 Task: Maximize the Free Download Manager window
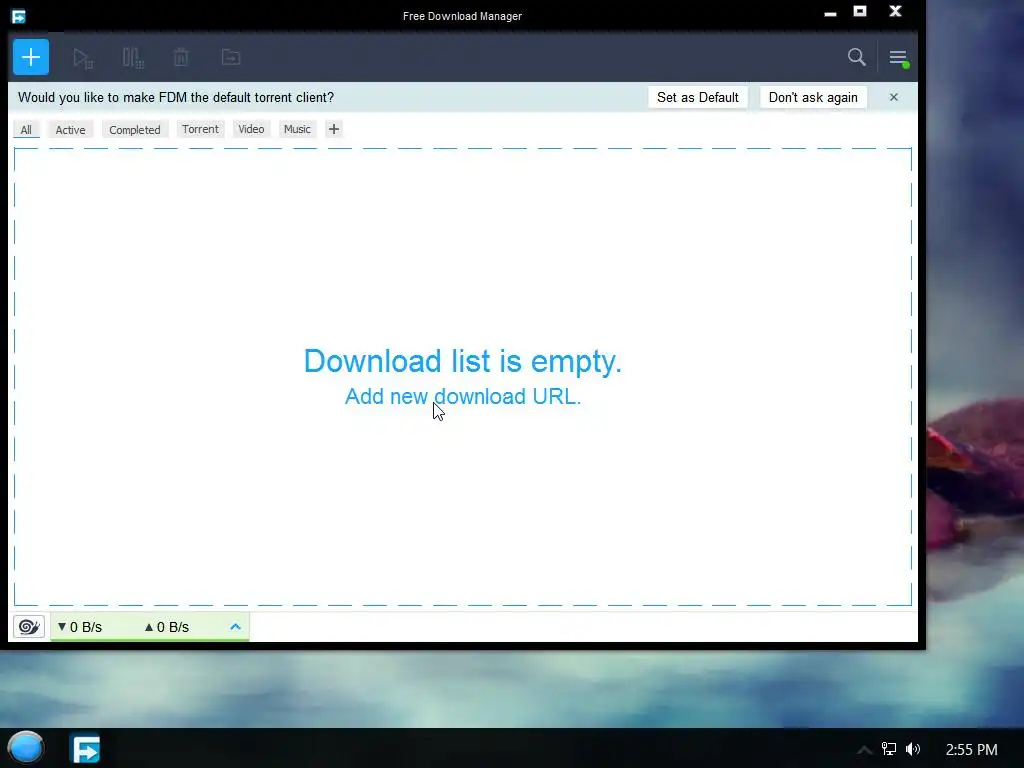(860, 11)
